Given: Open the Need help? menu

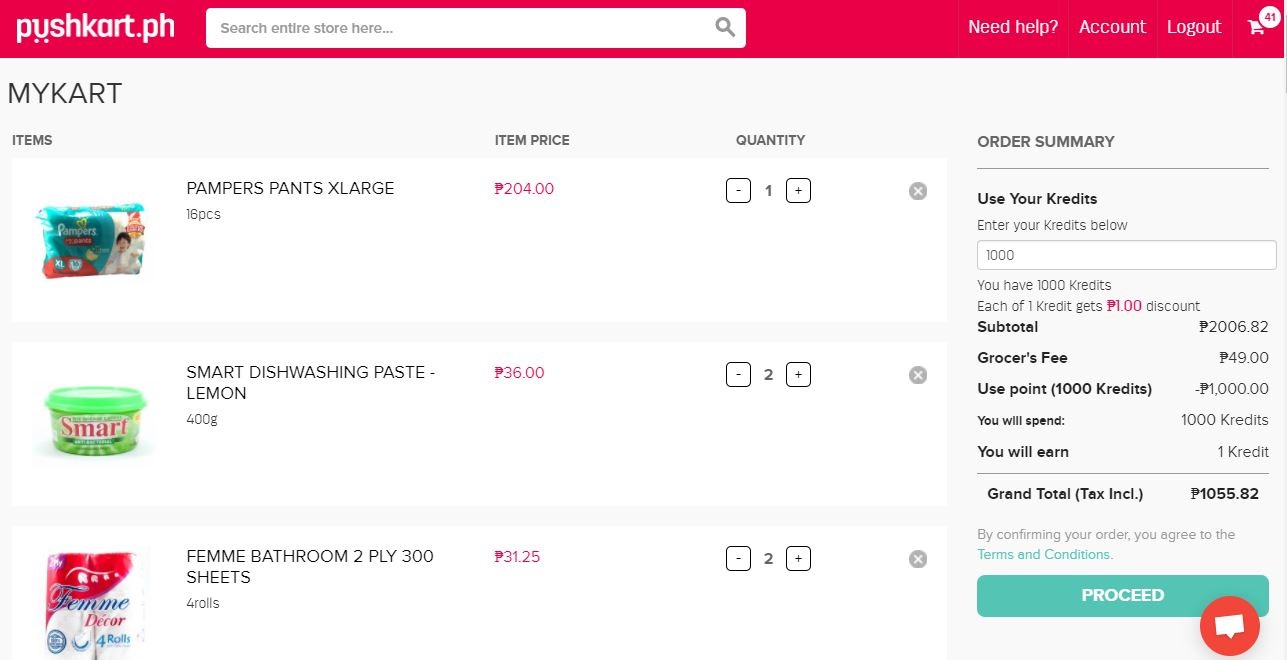Looking at the screenshot, I should tap(1013, 27).
